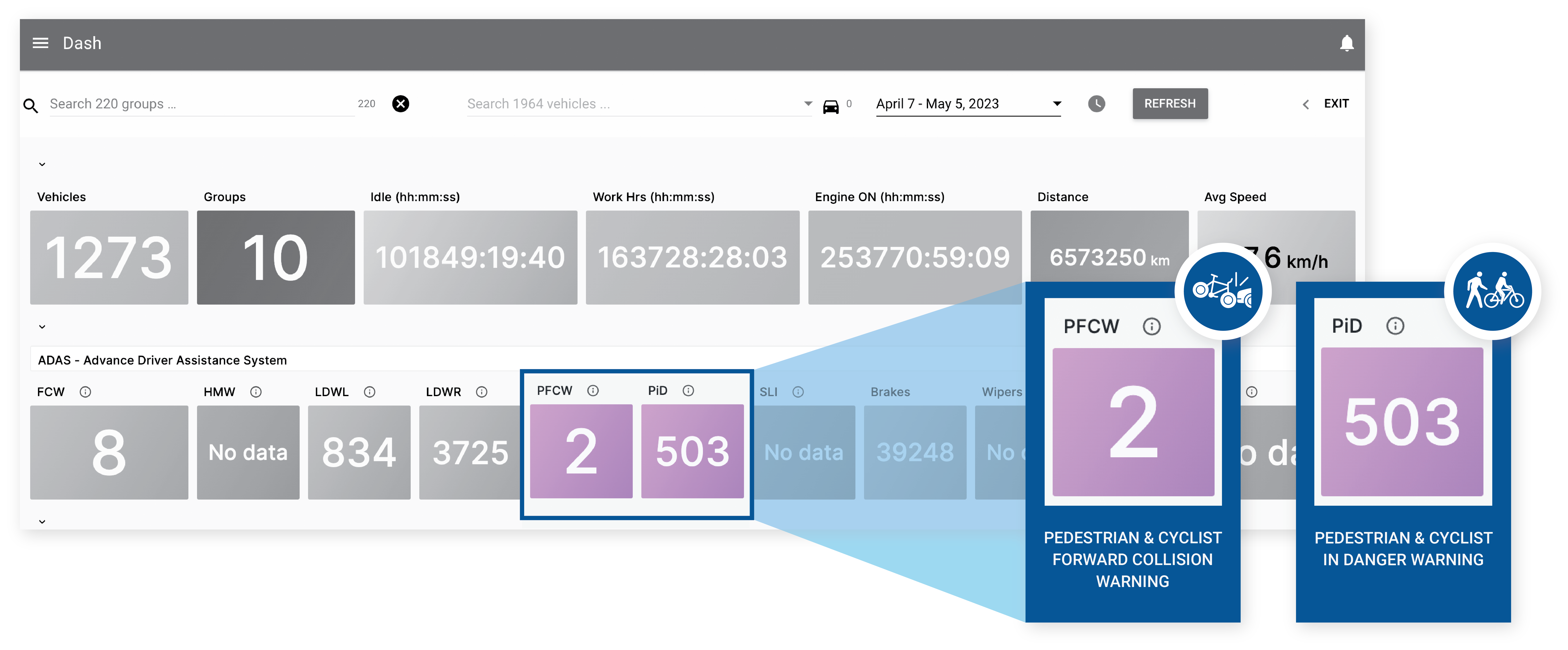
Task: Collapse the ADAS section chevron
Action: pos(42,327)
